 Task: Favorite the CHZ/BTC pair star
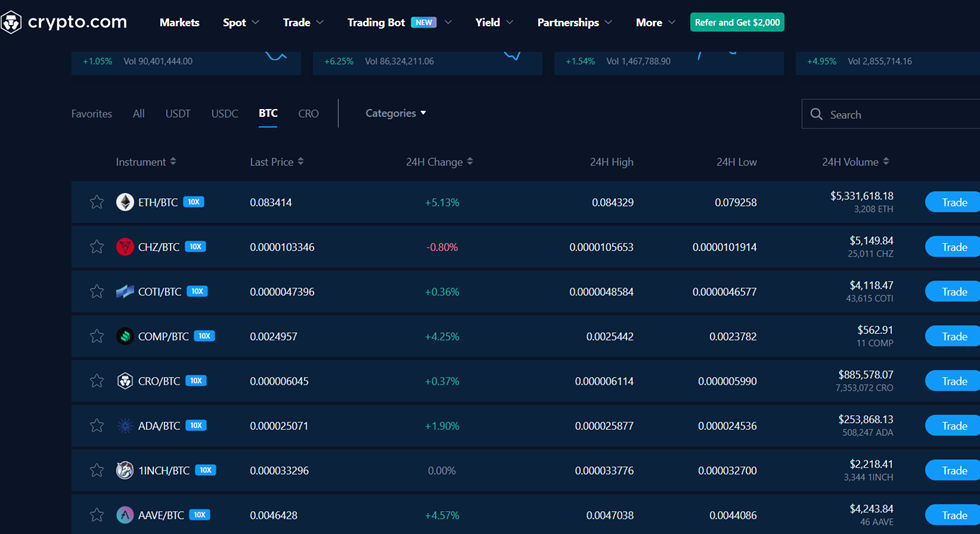(96, 247)
